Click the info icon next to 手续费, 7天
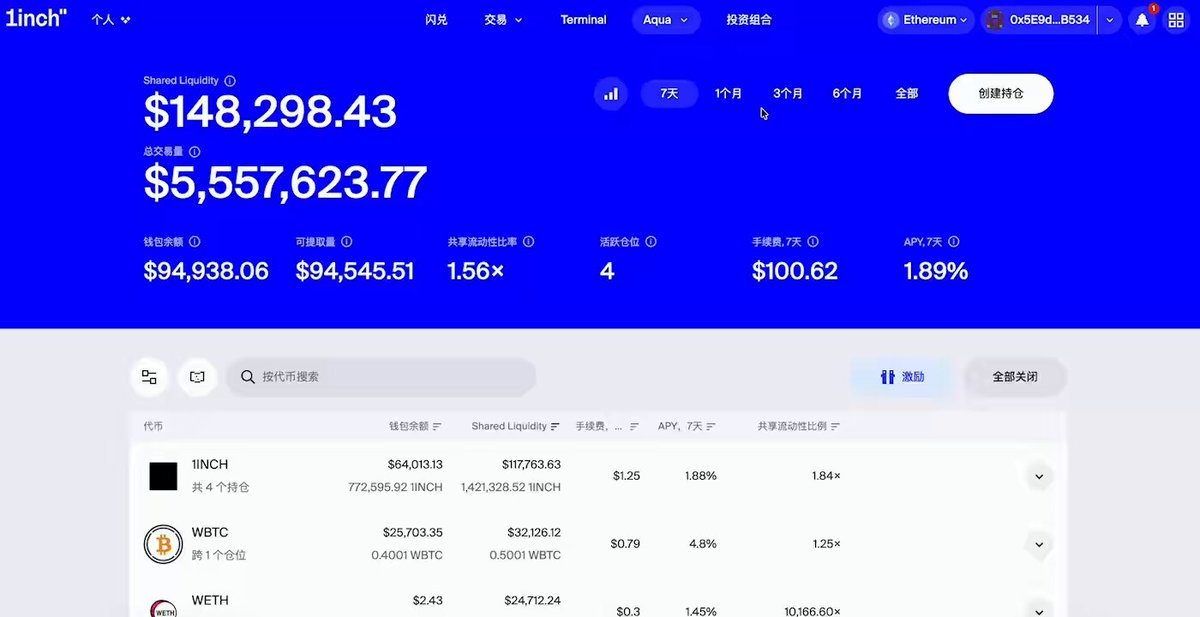1200x617 pixels. (x=813, y=242)
